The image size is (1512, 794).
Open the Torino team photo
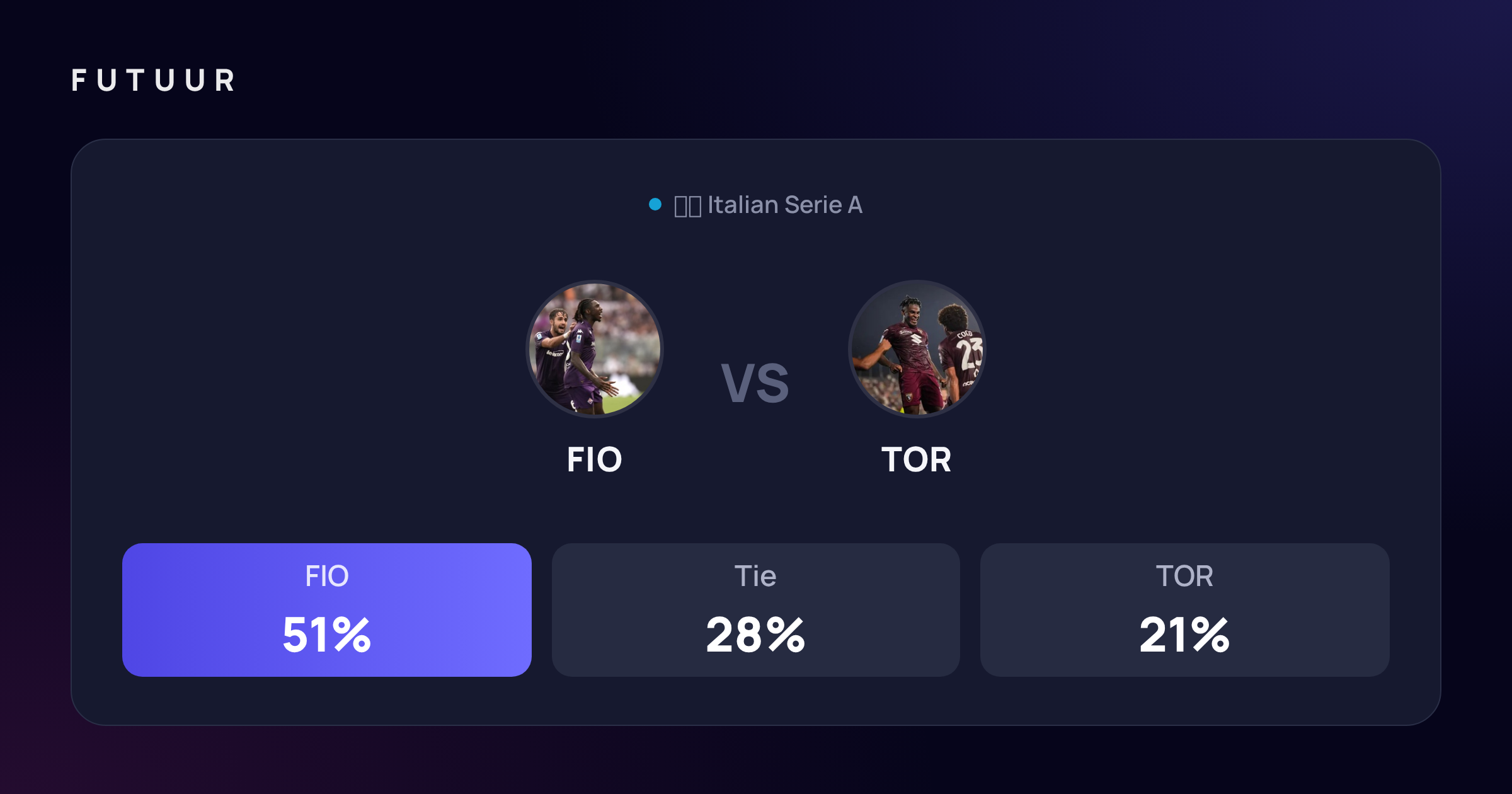pyautogui.click(x=917, y=349)
